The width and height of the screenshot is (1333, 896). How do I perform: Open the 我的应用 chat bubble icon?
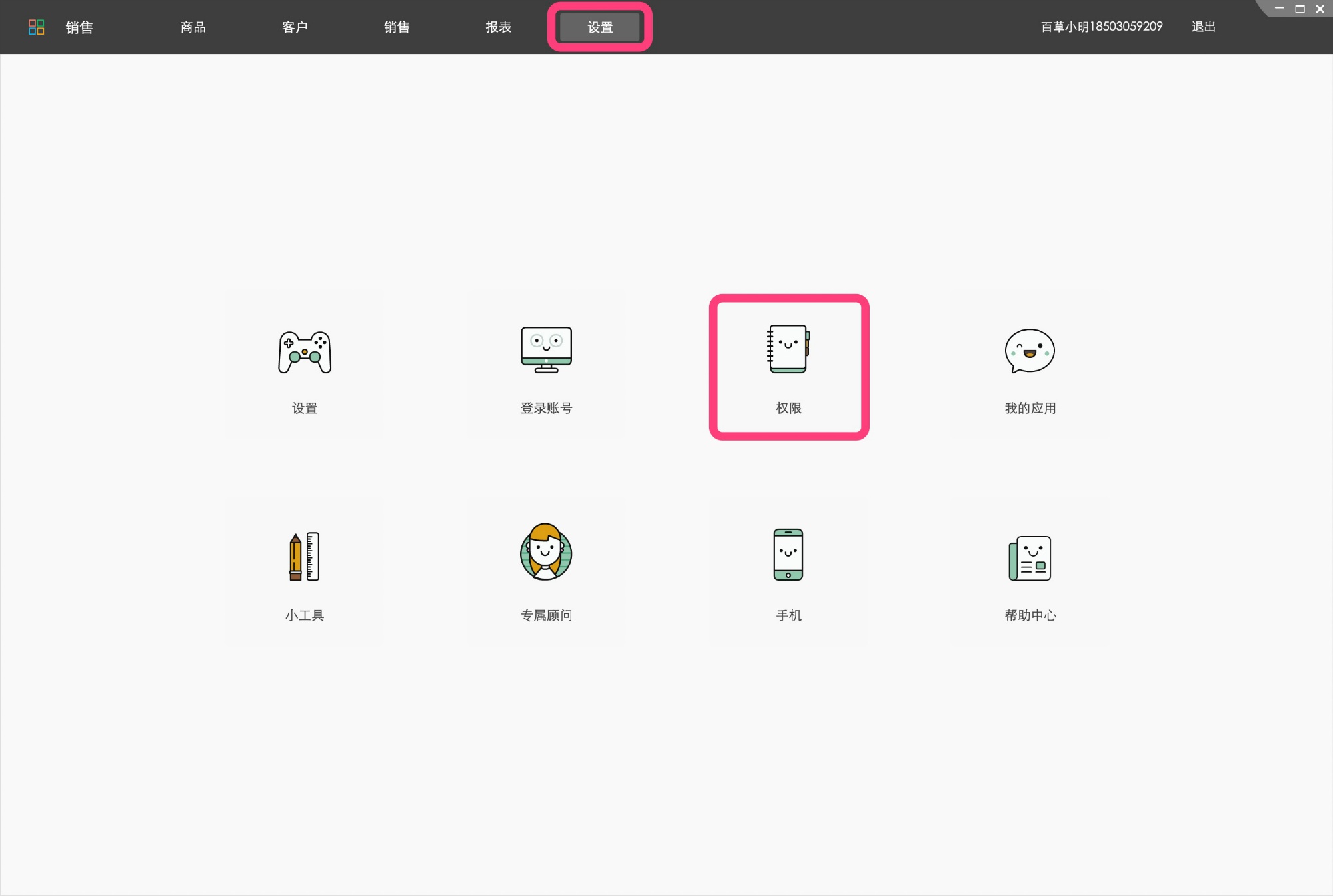[x=1030, y=365]
